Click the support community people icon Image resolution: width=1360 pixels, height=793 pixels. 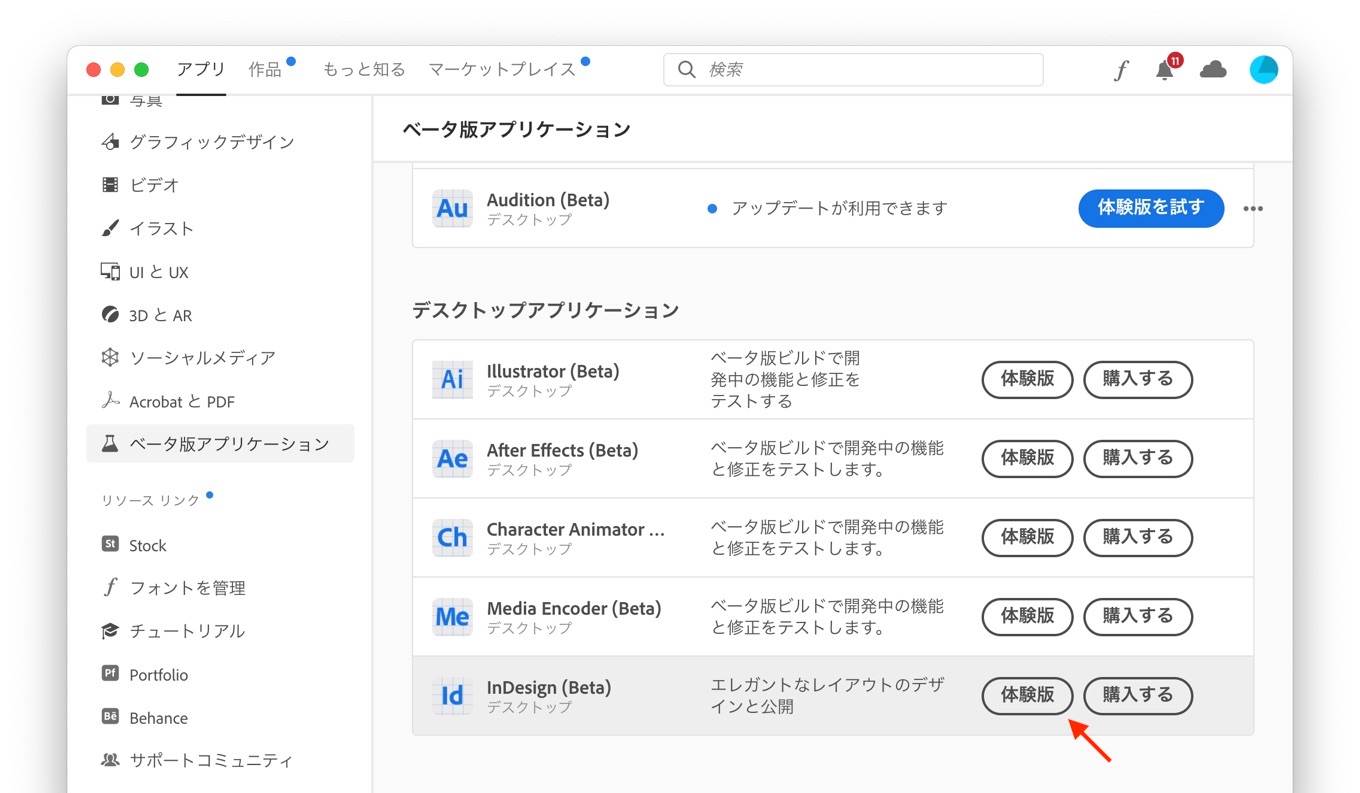[110, 760]
